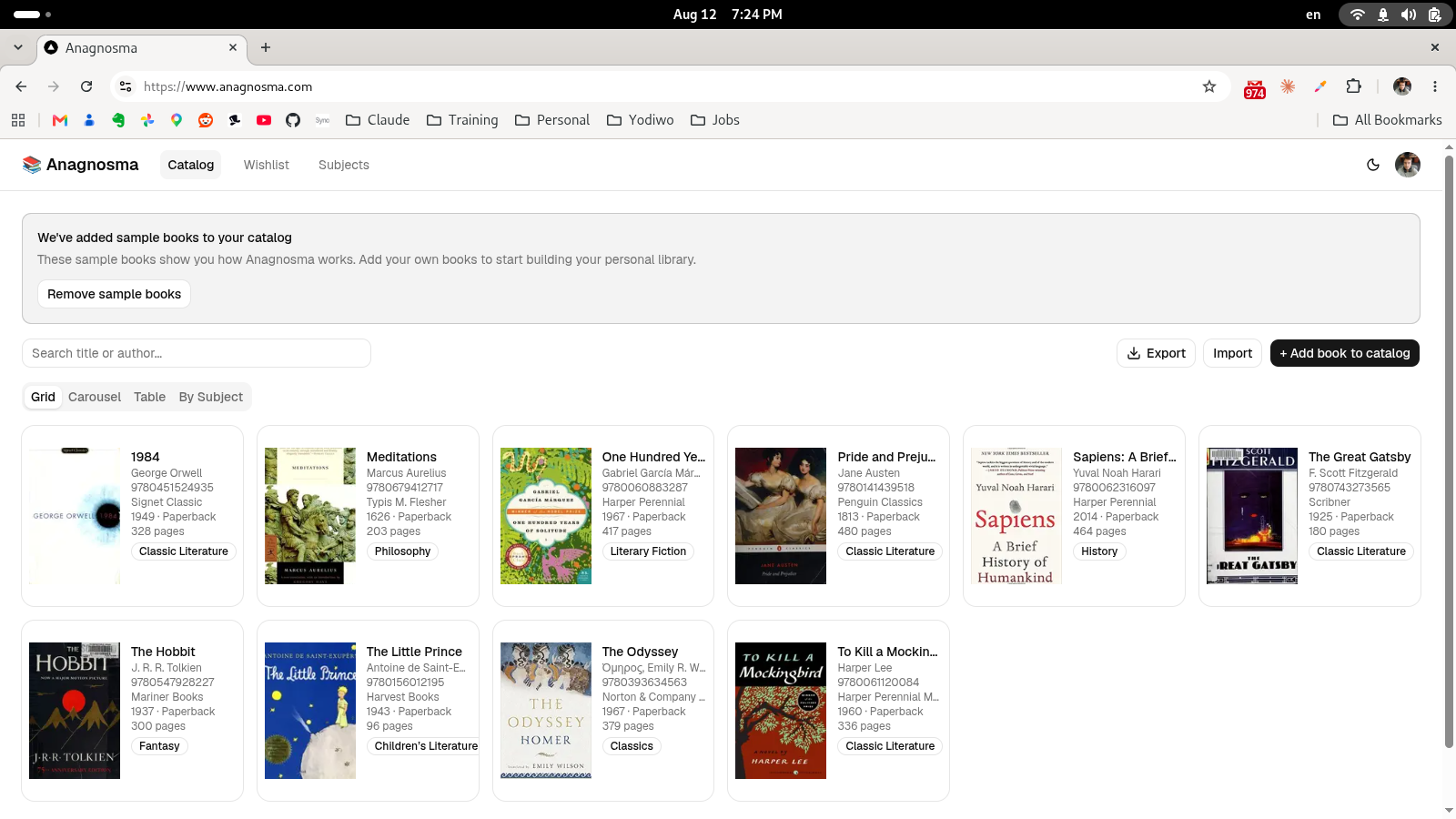Focus the Search title or author field
The width and height of the screenshot is (1456, 819).
197,353
